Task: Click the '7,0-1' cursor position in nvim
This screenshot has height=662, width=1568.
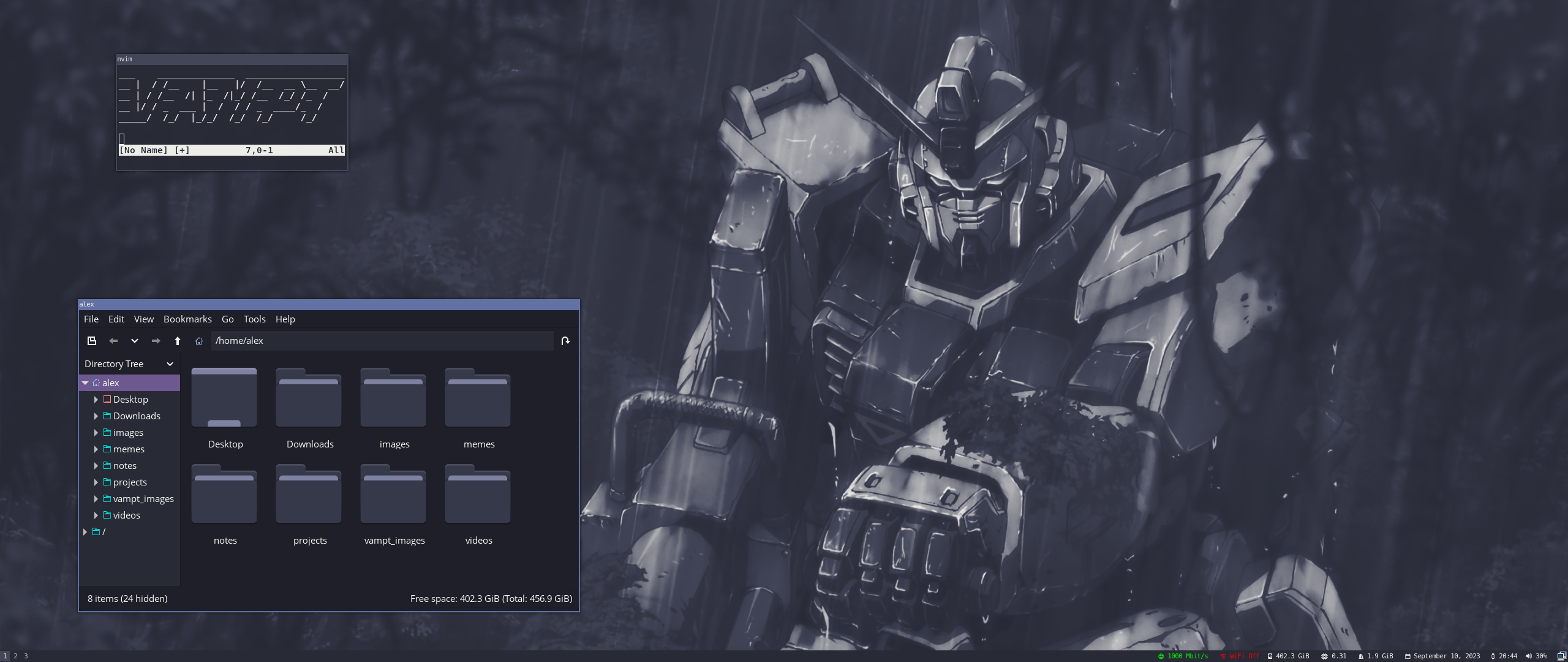Action: point(259,150)
